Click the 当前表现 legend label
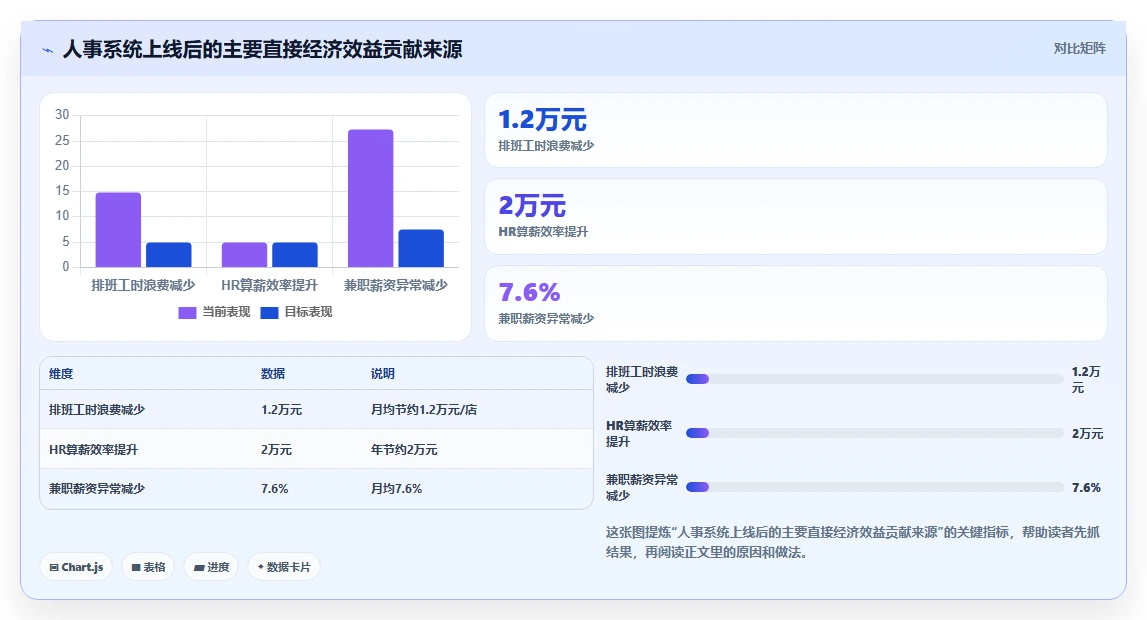 pyautogui.click(x=226, y=312)
